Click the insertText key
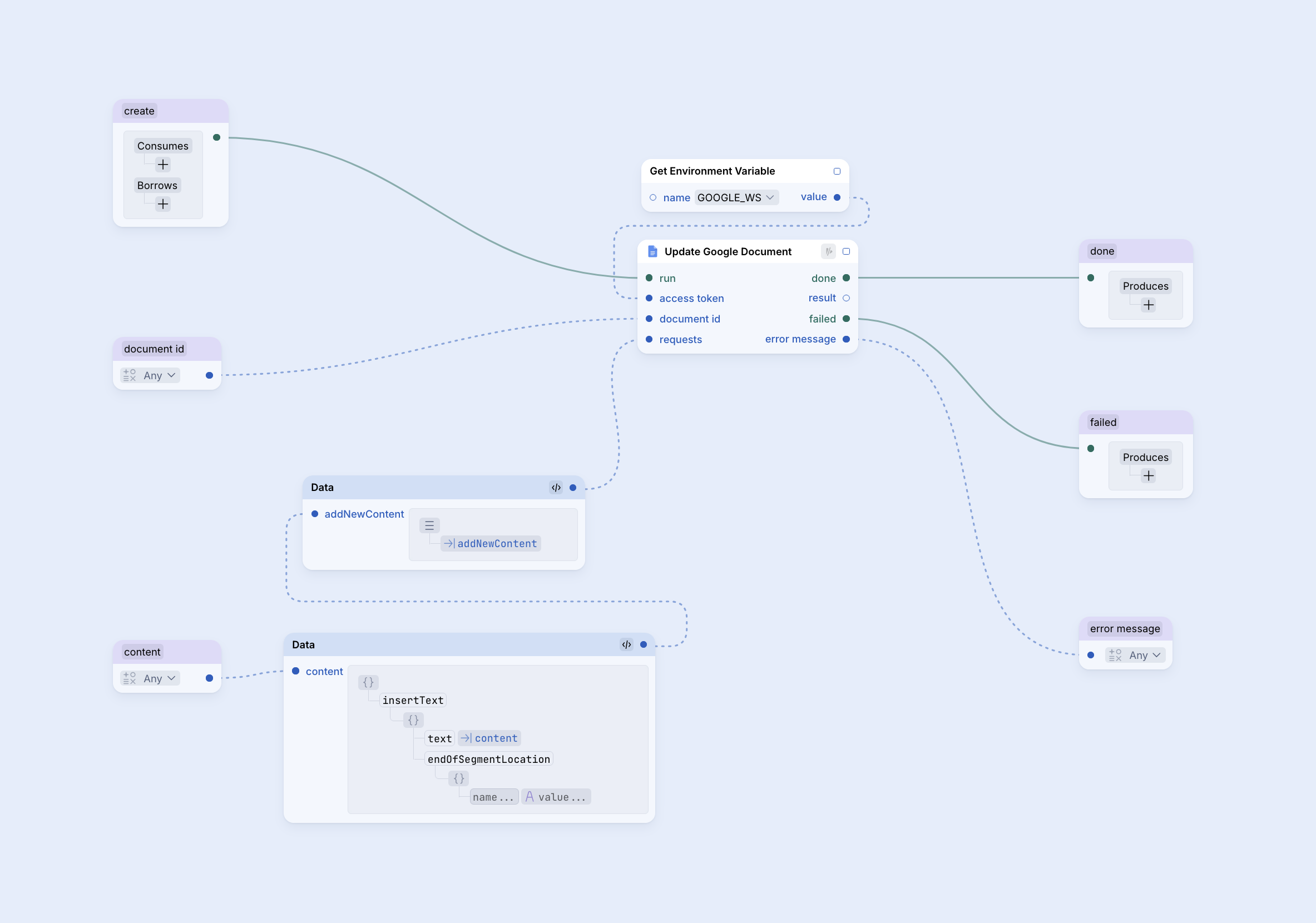Viewport: 1316px width, 923px height. tap(413, 700)
